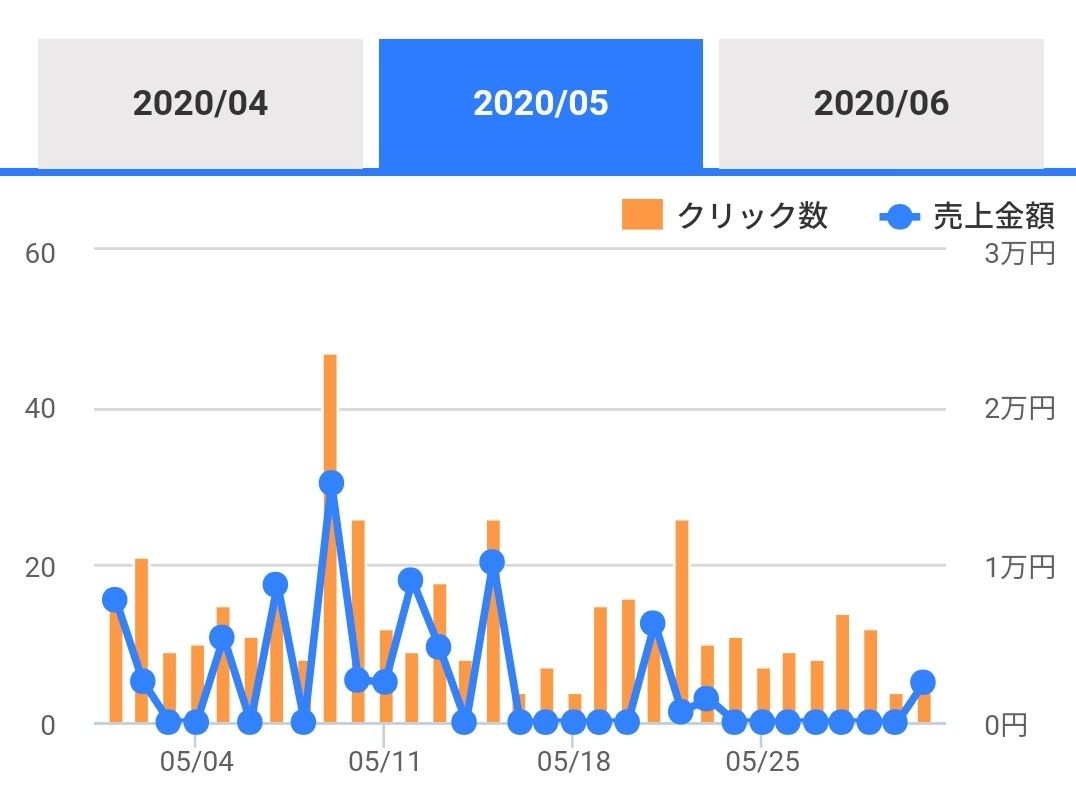The image size is (1076, 789).
Task: Click the 05/18 date axis label
Action: (x=574, y=763)
